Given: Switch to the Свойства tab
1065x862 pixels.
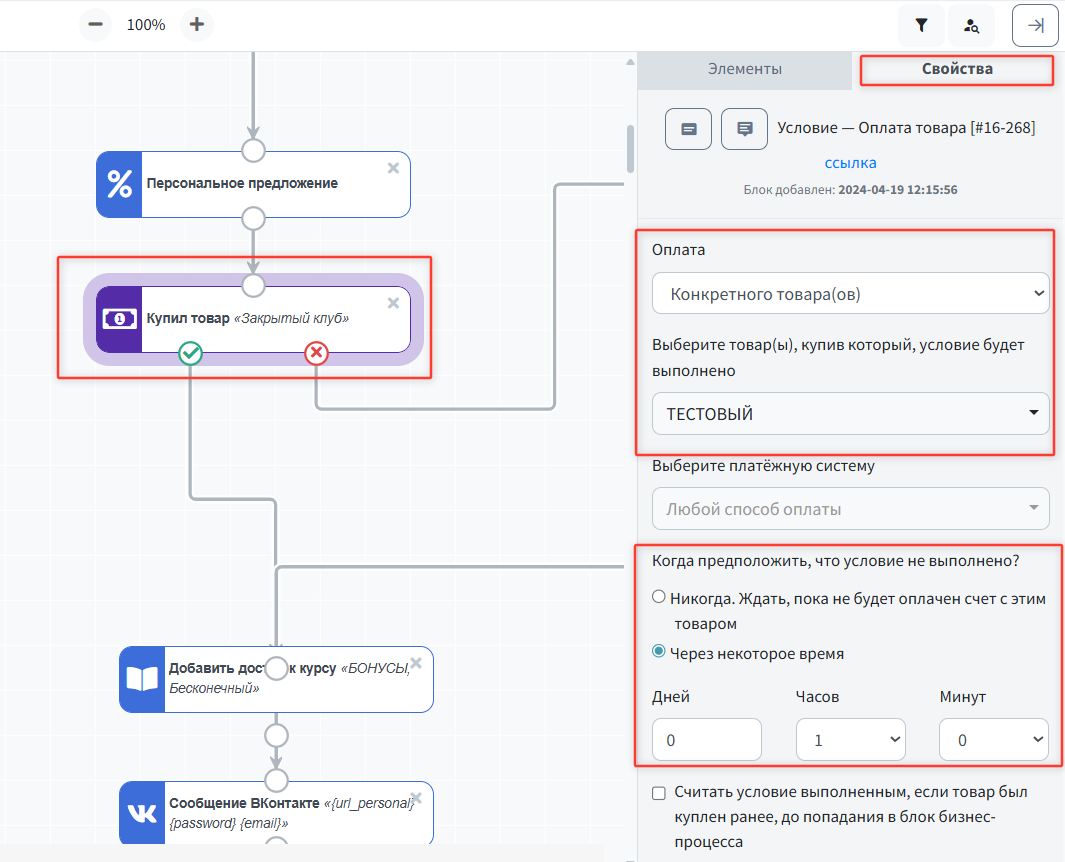Looking at the screenshot, I should point(957,70).
